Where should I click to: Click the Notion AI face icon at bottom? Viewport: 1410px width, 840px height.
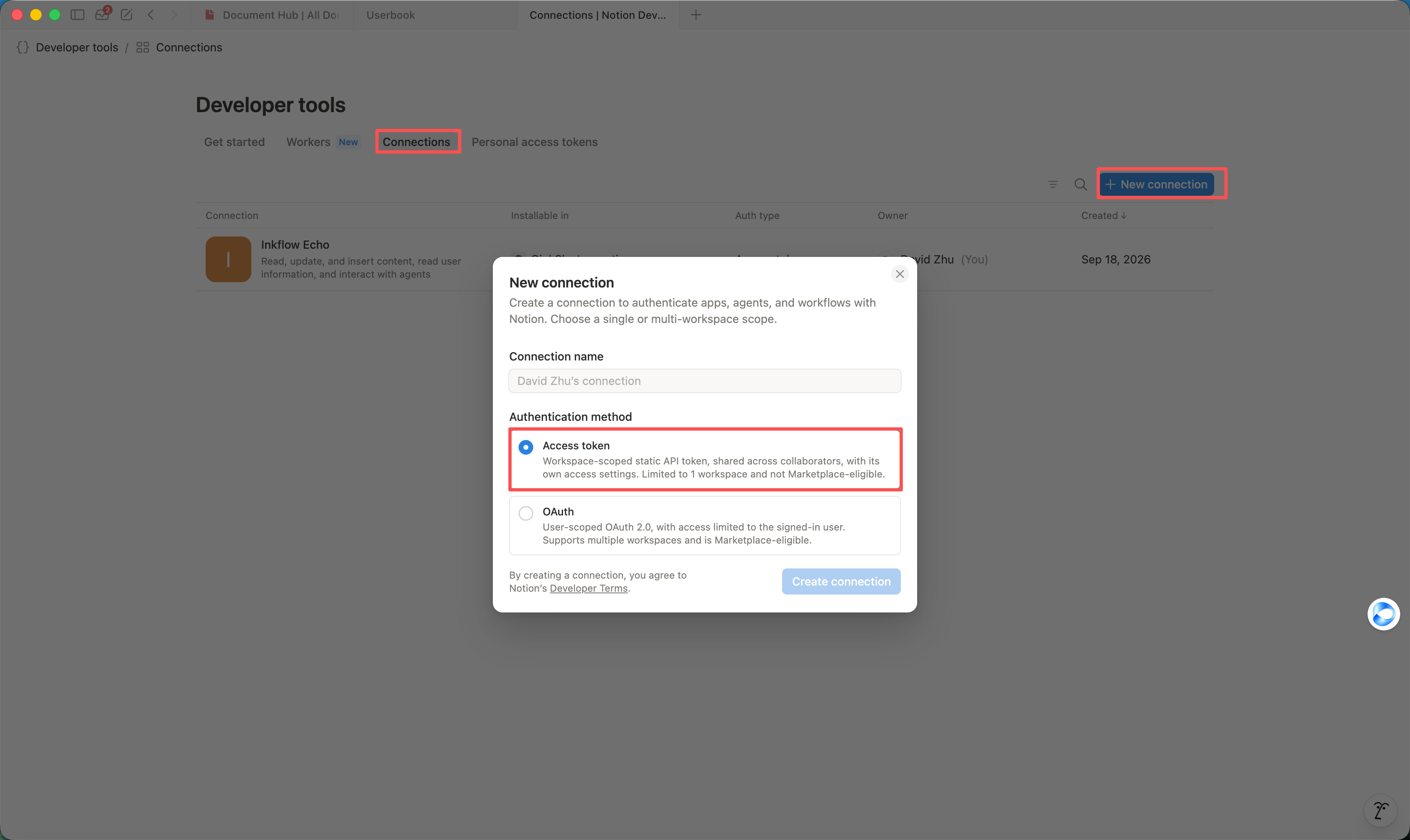pos(1381,811)
